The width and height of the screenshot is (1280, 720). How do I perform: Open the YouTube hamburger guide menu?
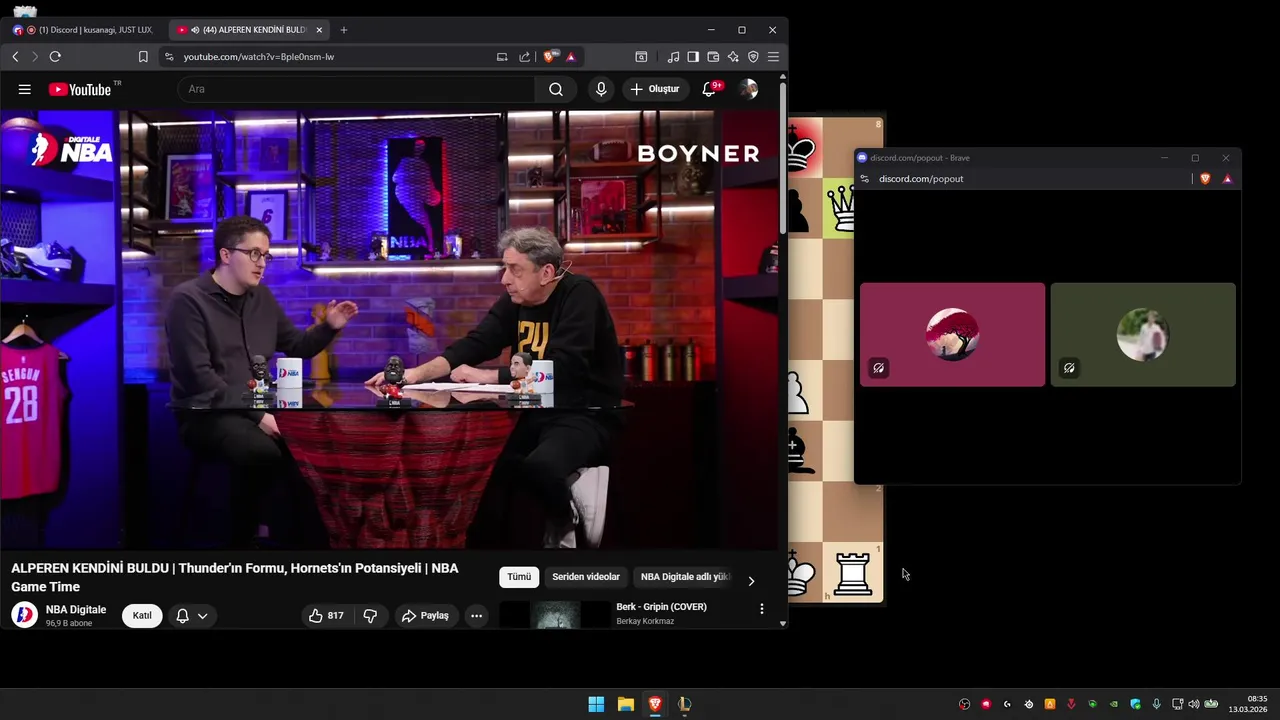[25, 89]
